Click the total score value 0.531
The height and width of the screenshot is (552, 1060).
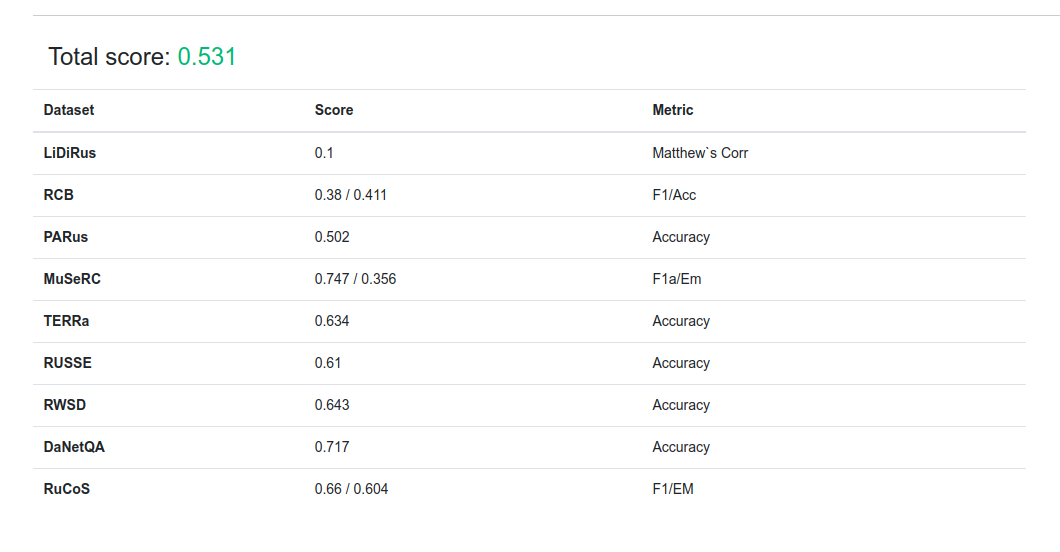(x=207, y=57)
